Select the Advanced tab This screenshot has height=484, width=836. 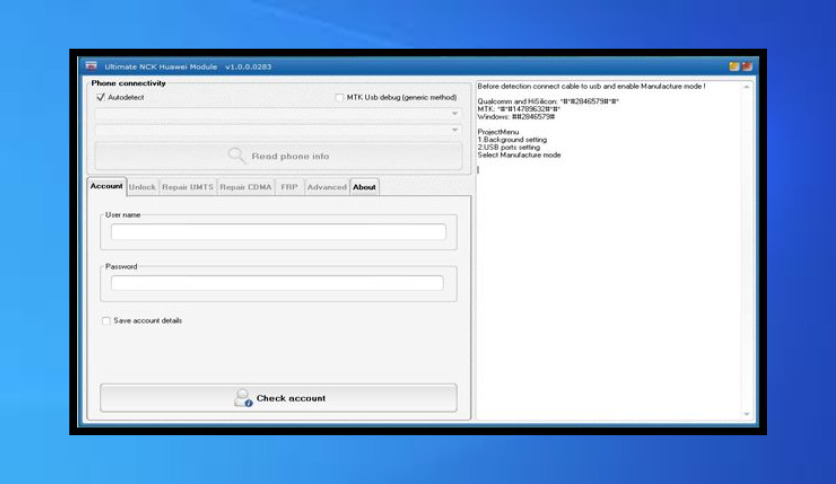(x=326, y=187)
